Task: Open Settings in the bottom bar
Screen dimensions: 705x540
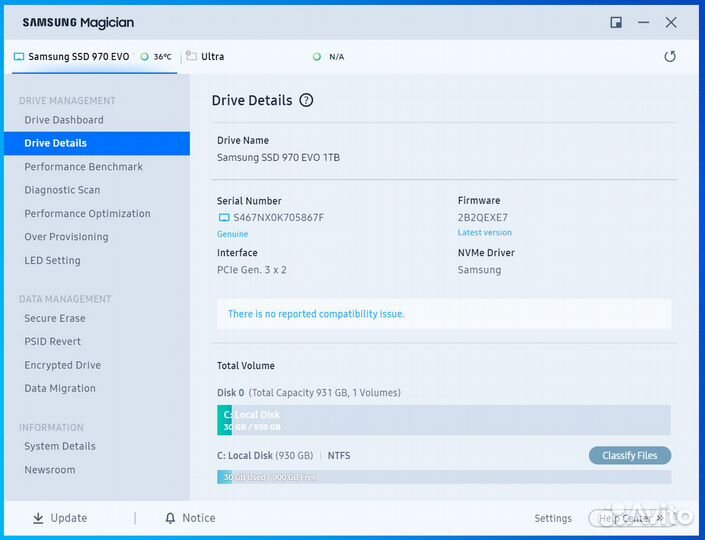Action: pyautogui.click(x=553, y=518)
